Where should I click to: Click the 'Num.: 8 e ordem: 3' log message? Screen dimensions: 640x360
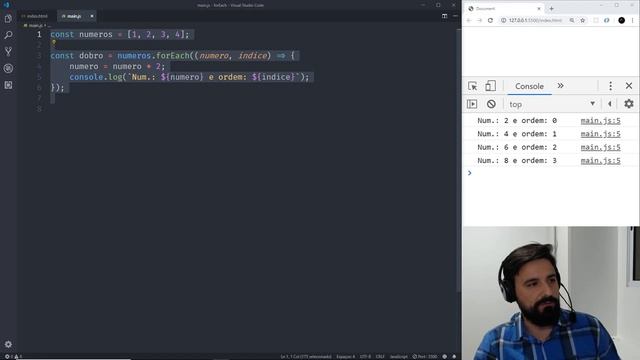pos(517,161)
